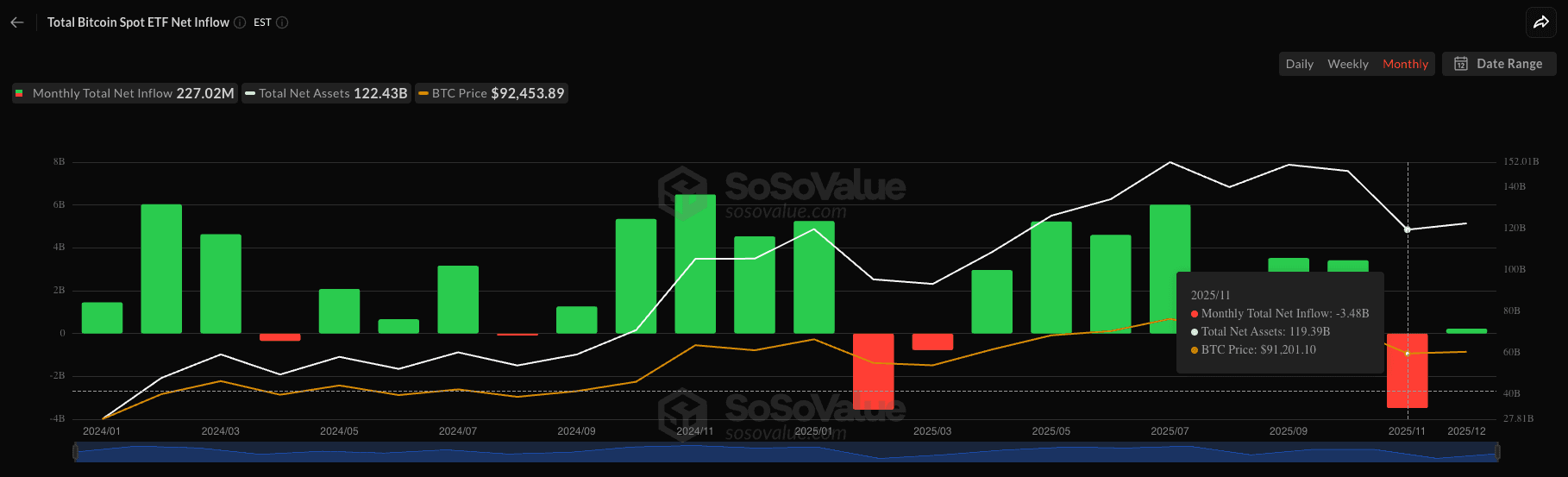The height and width of the screenshot is (477, 1568).
Task: Toggle Total Net Assets legend series
Action: [326, 93]
